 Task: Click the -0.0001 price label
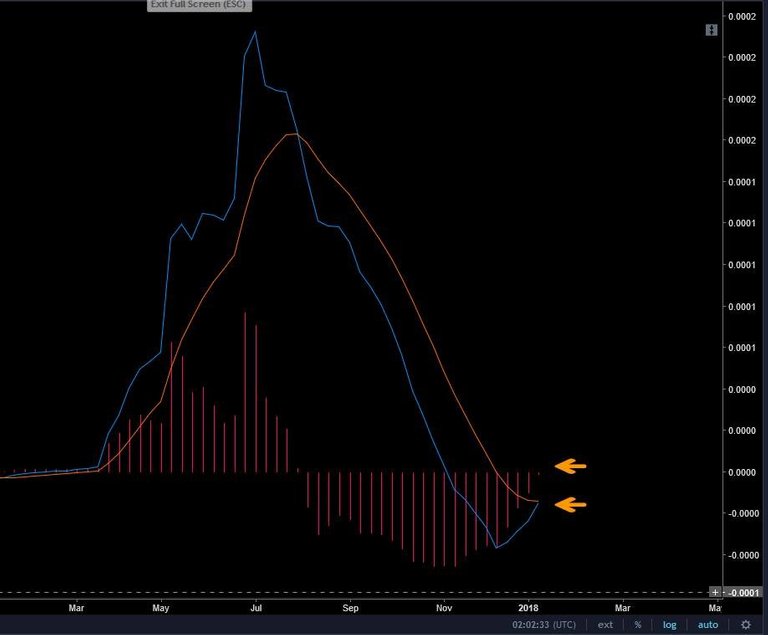point(741,593)
